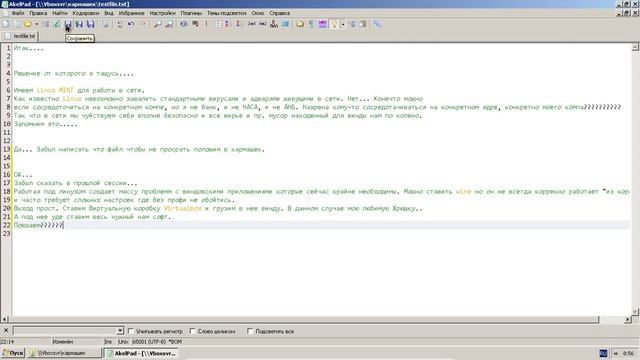This screenshot has height=360, width=640.
Task: Open the Правка menu
Action: coord(38,13)
